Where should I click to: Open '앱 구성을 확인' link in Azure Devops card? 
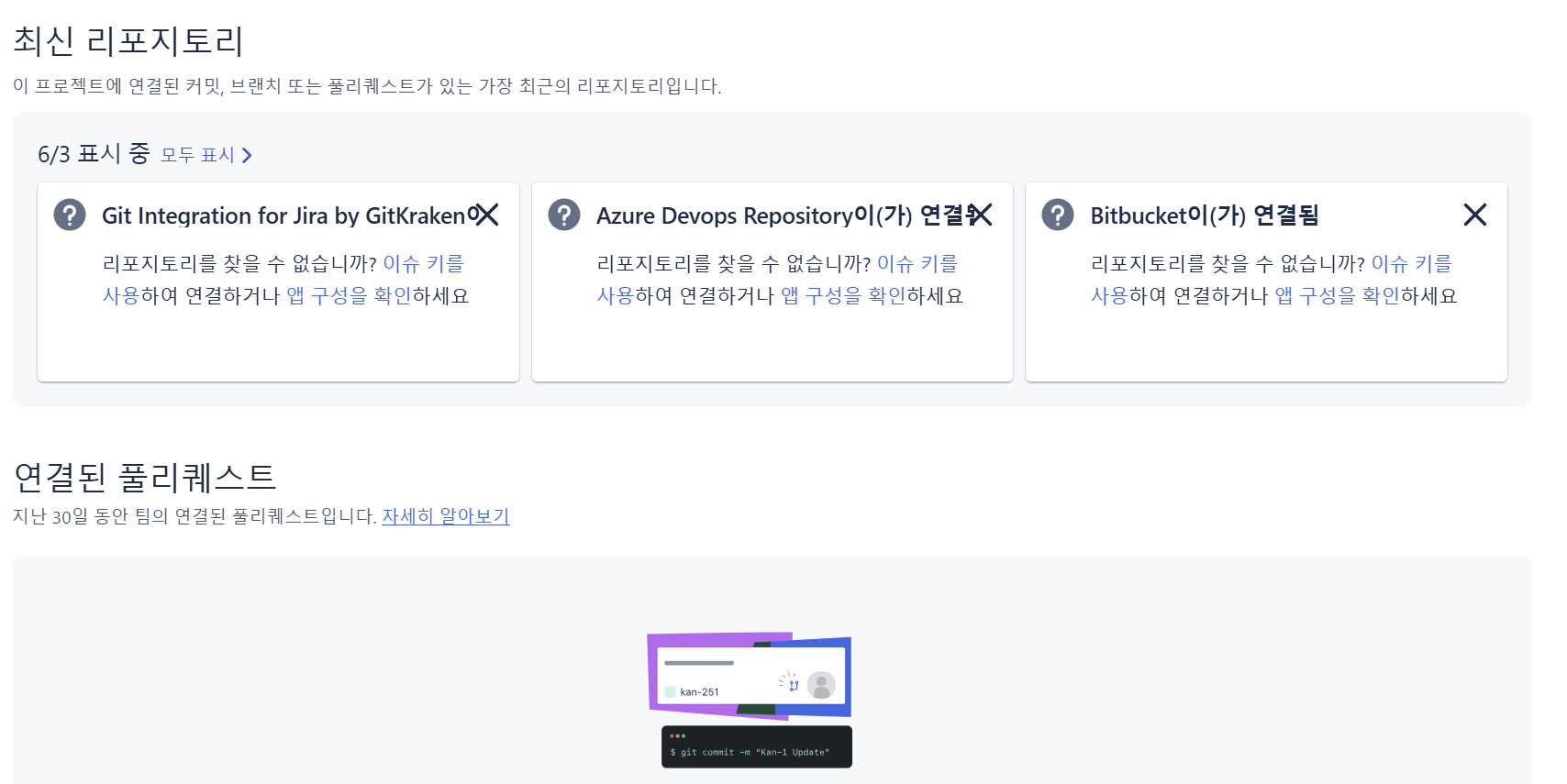[843, 295]
